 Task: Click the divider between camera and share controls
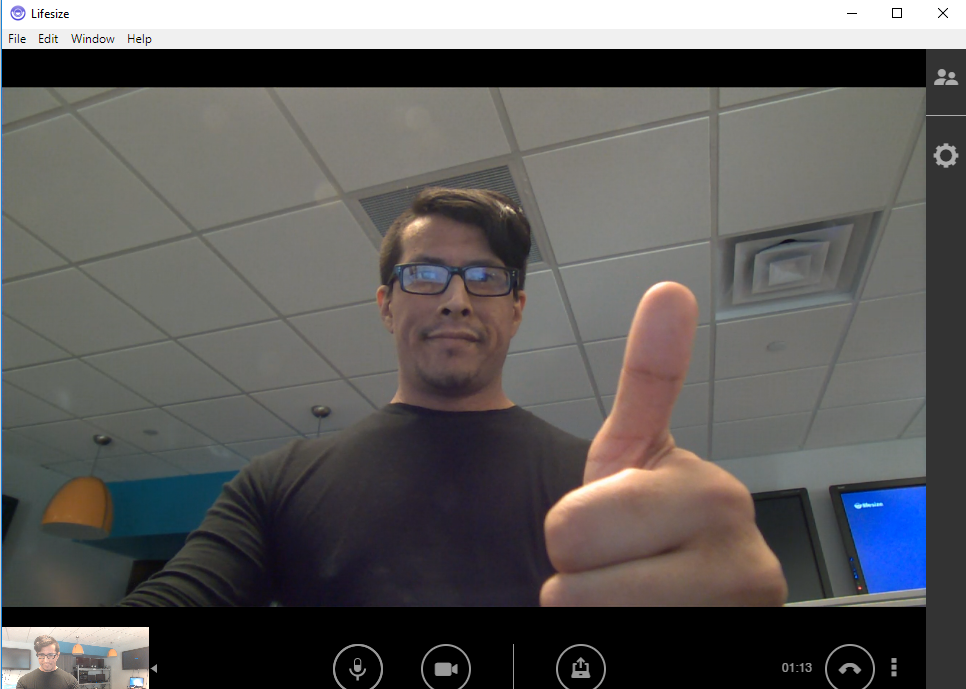(x=513, y=667)
